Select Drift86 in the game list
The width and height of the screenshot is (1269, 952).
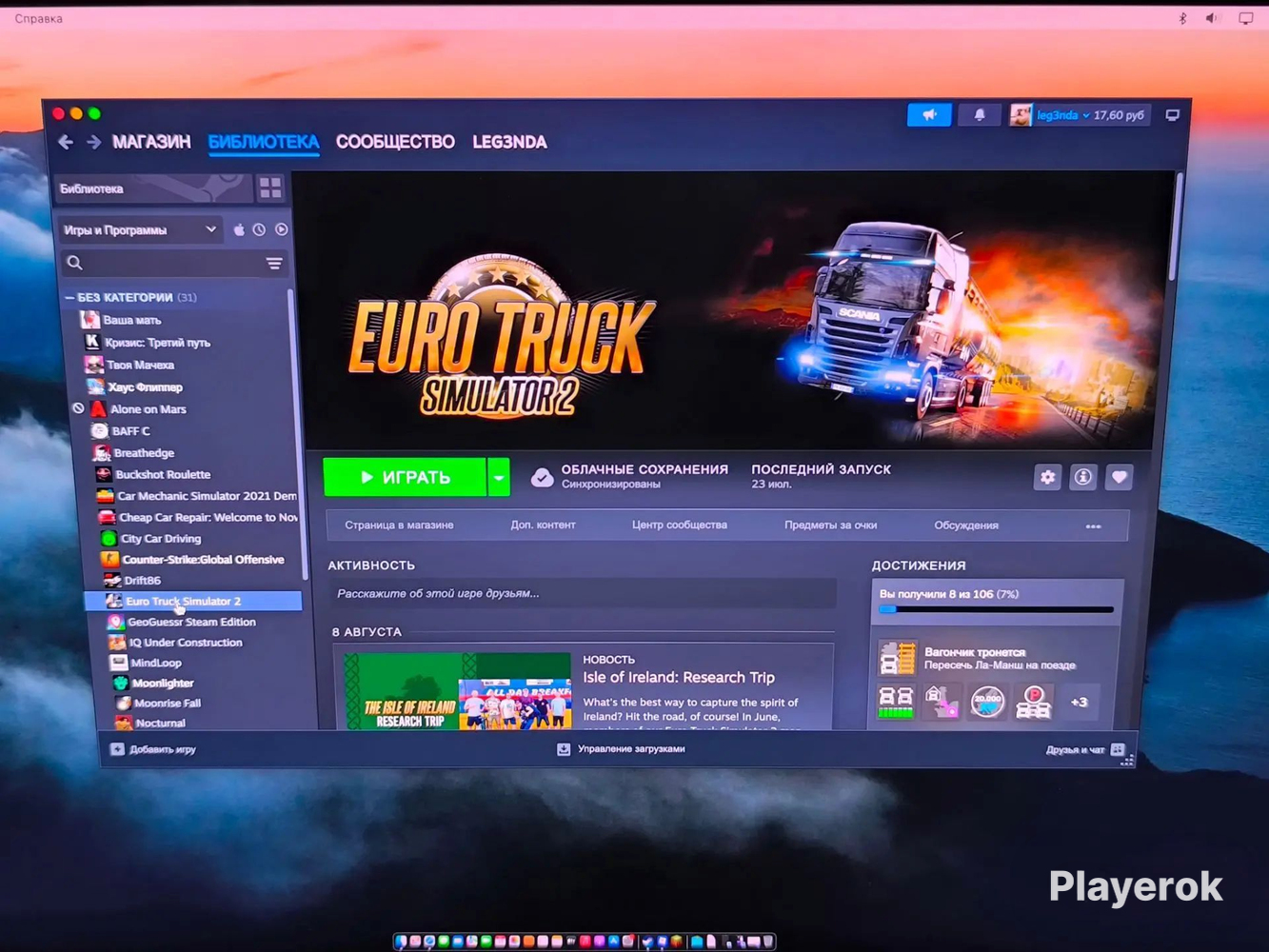tap(142, 580)
